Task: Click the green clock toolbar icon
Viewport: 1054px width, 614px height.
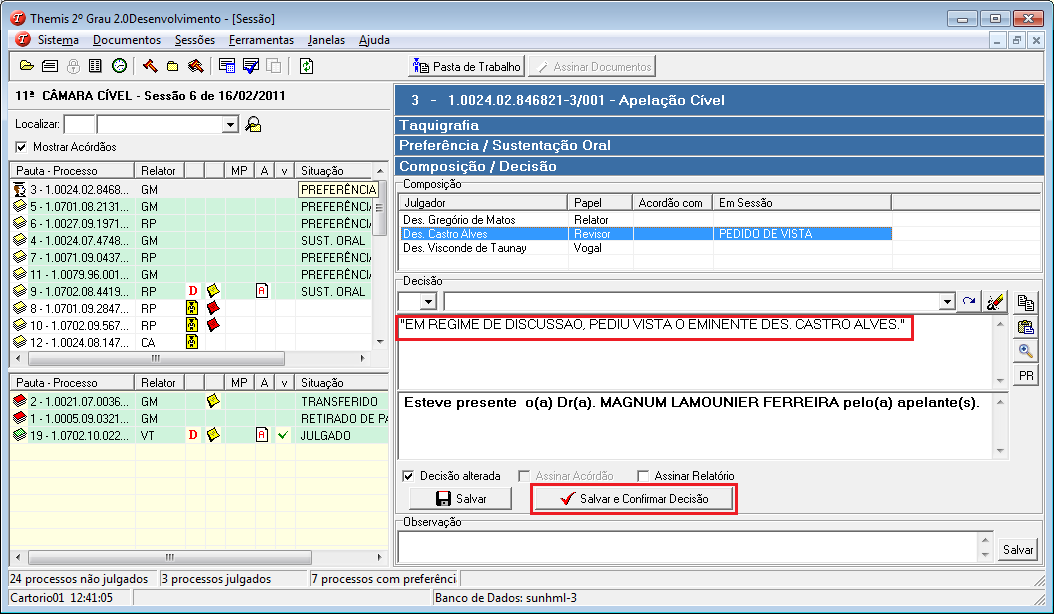Action: click(119, 66)
